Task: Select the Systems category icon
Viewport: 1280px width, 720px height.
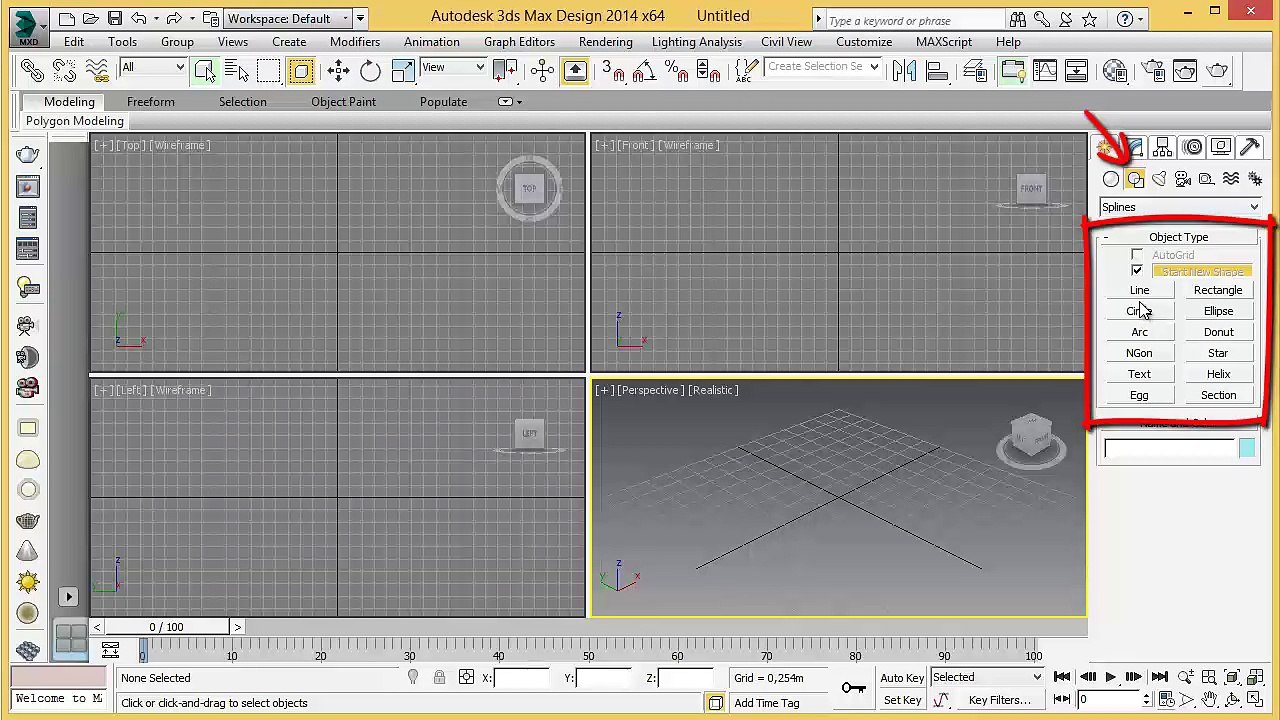Action: [1255, 179]
